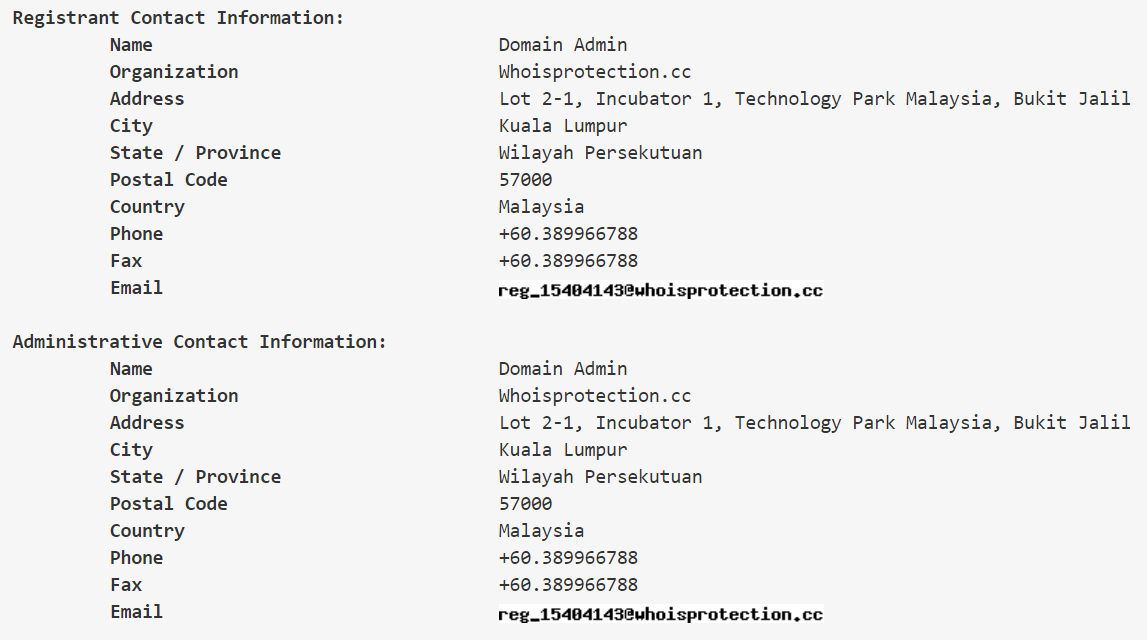Click the registrant email address image

point(660,290)
